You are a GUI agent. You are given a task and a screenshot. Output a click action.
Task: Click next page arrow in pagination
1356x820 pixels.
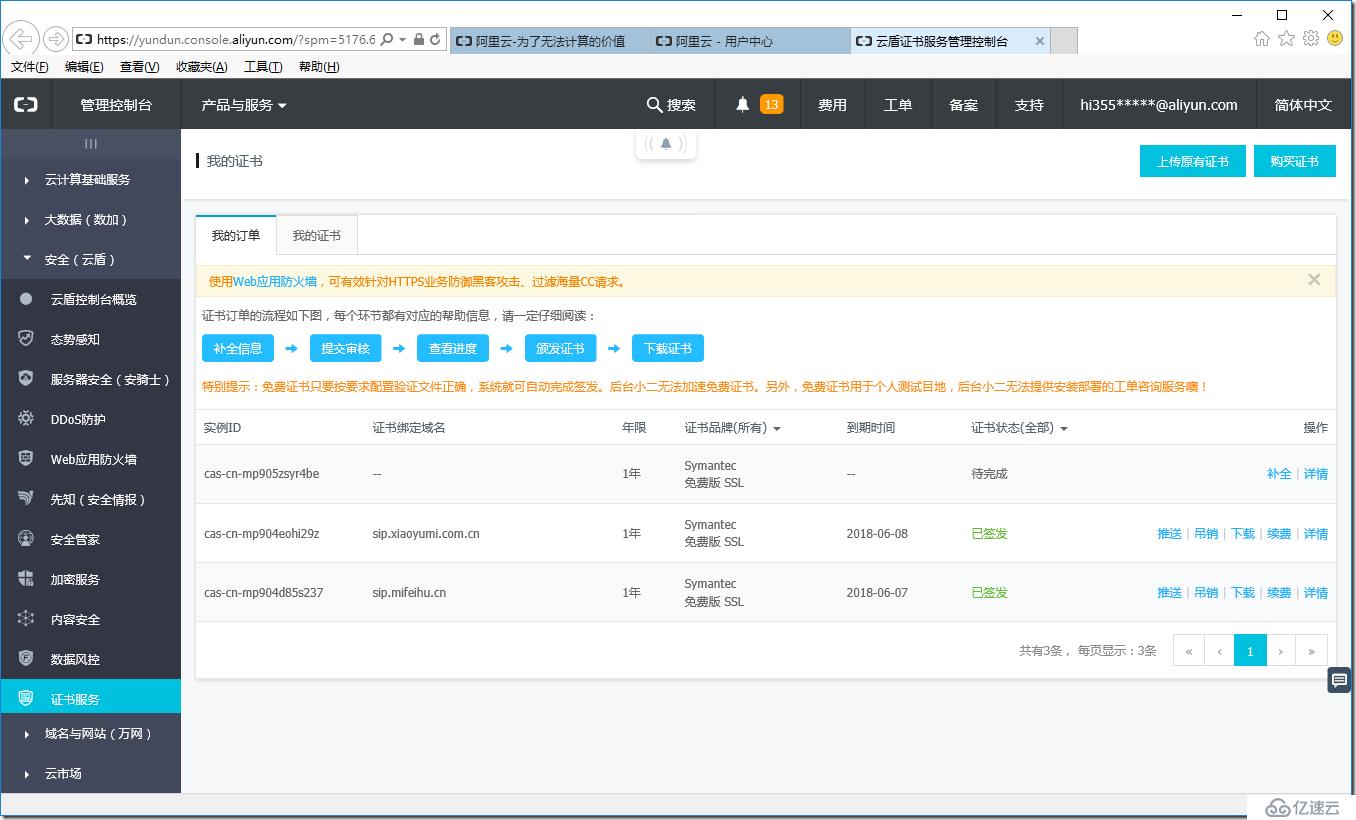[1281, 650]
